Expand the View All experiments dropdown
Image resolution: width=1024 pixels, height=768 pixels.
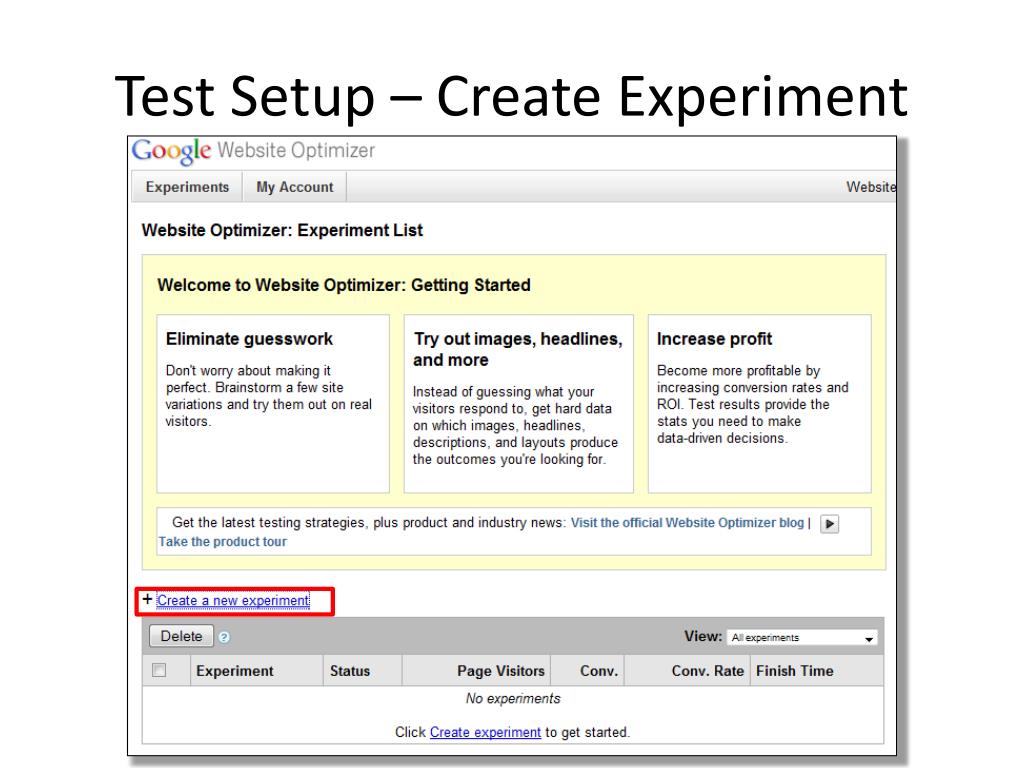click(802, 638)
